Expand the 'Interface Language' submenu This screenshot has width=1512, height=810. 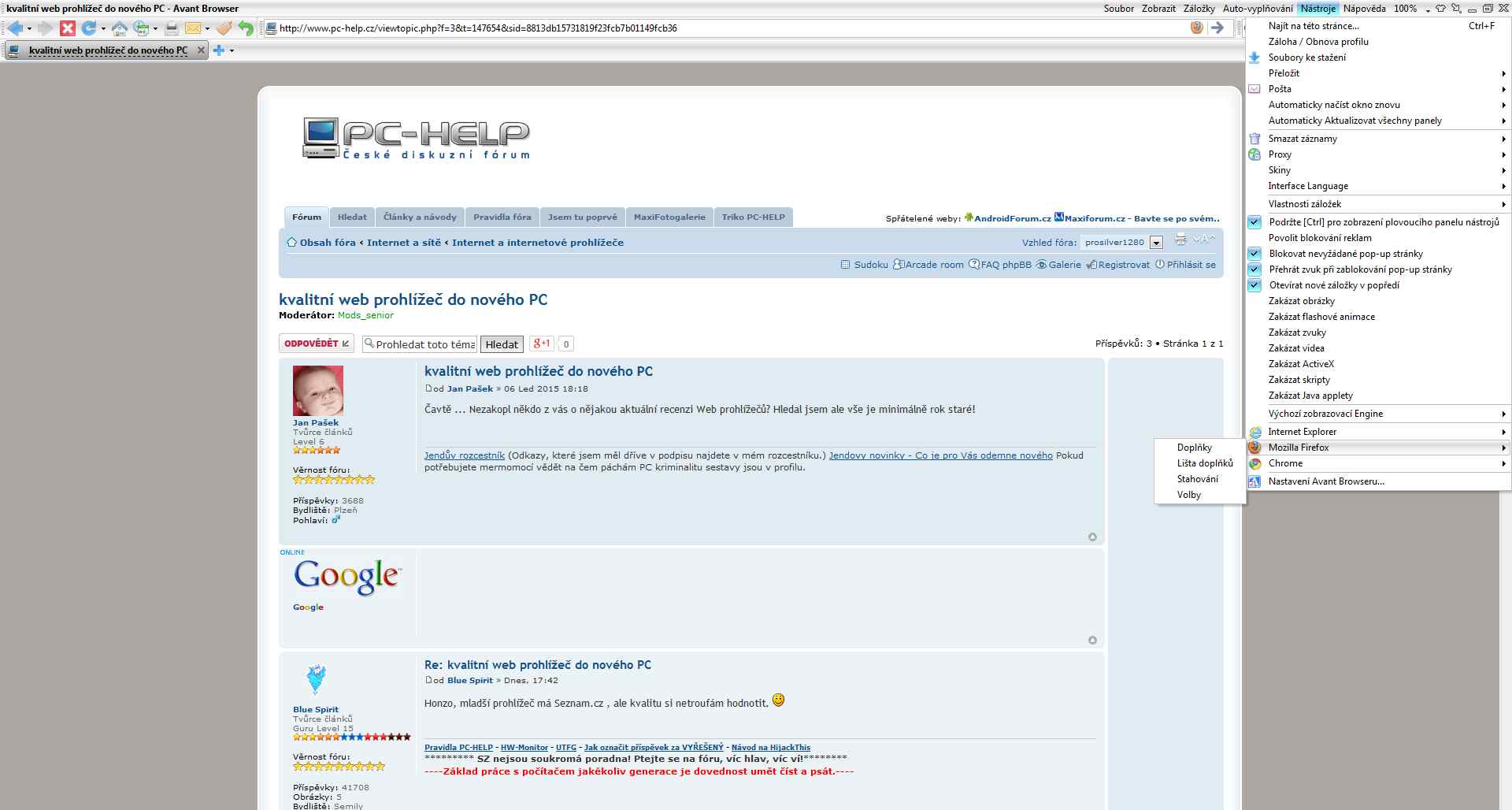pyautogui.click(x=1378, y=186)
